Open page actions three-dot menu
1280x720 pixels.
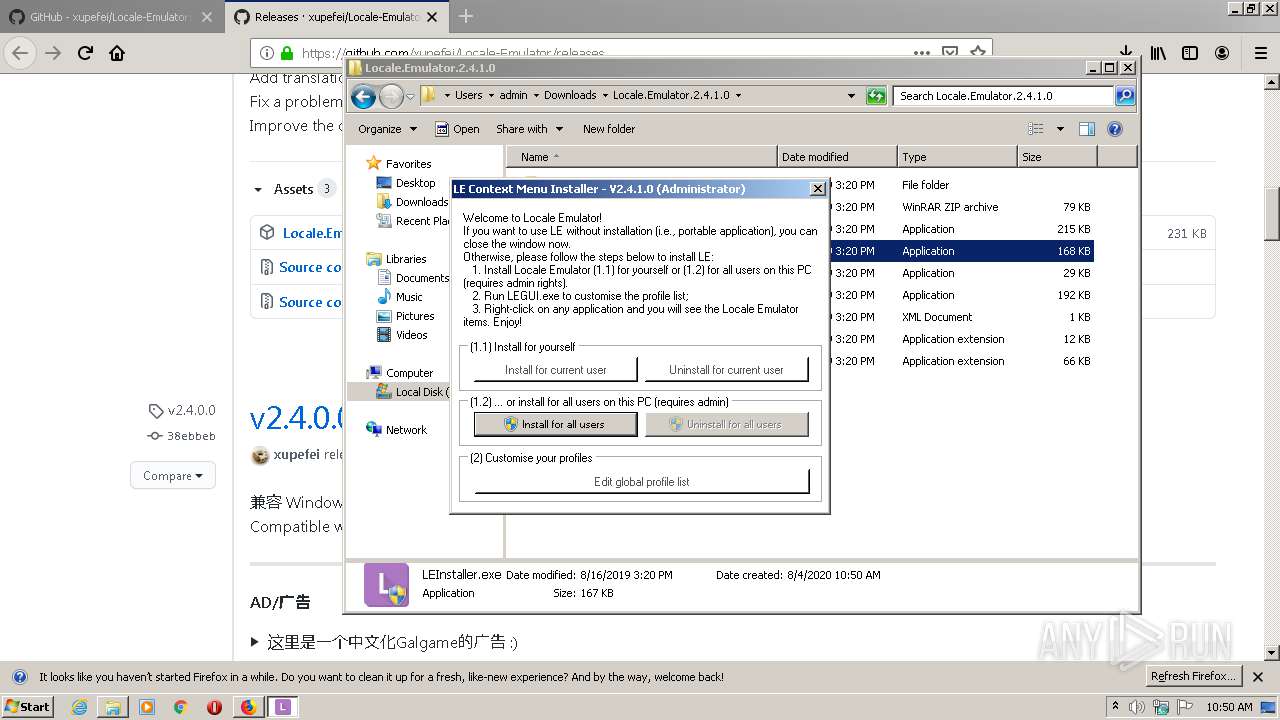[923, 52]
